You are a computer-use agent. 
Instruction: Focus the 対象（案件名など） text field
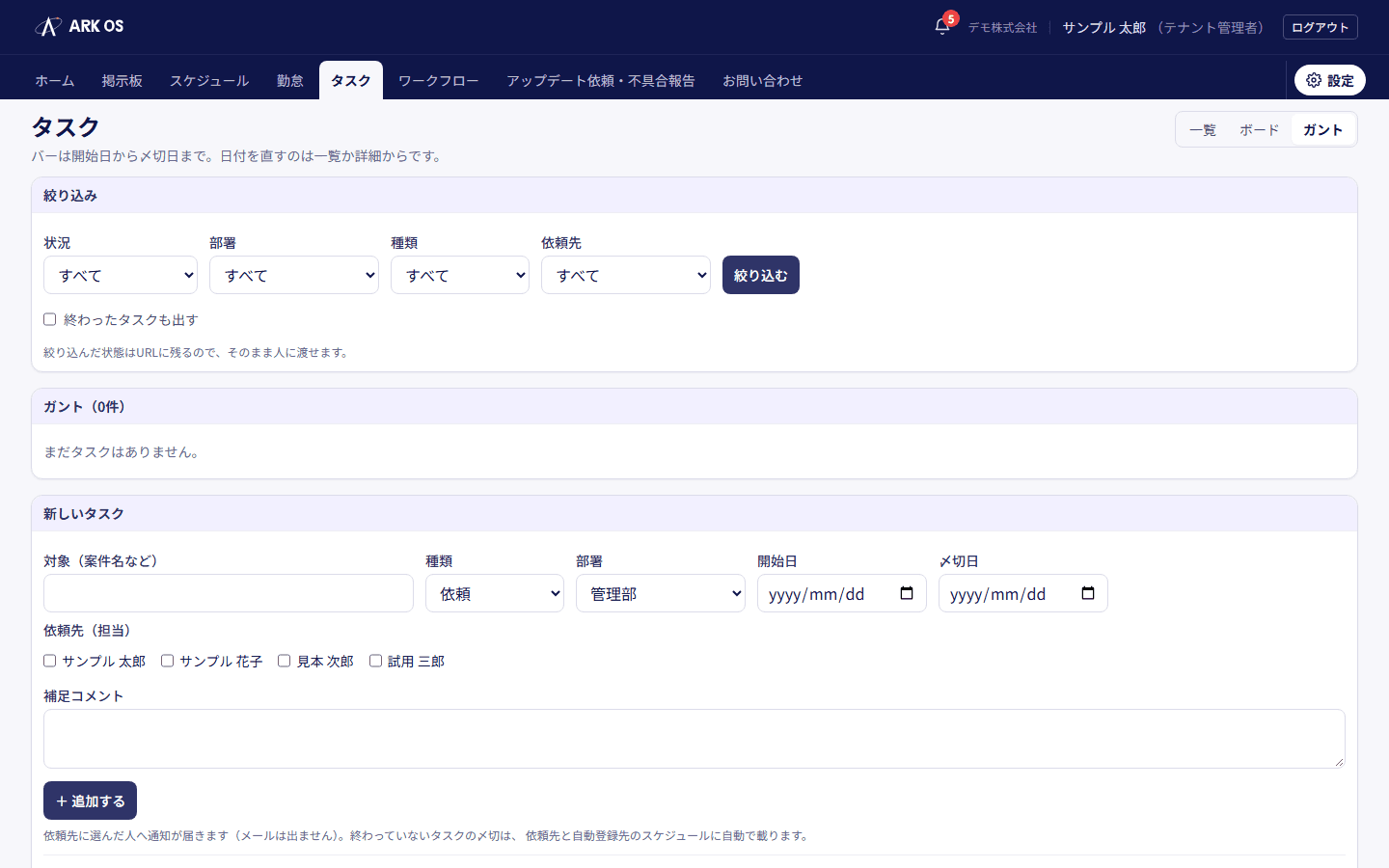click(229, 593)
